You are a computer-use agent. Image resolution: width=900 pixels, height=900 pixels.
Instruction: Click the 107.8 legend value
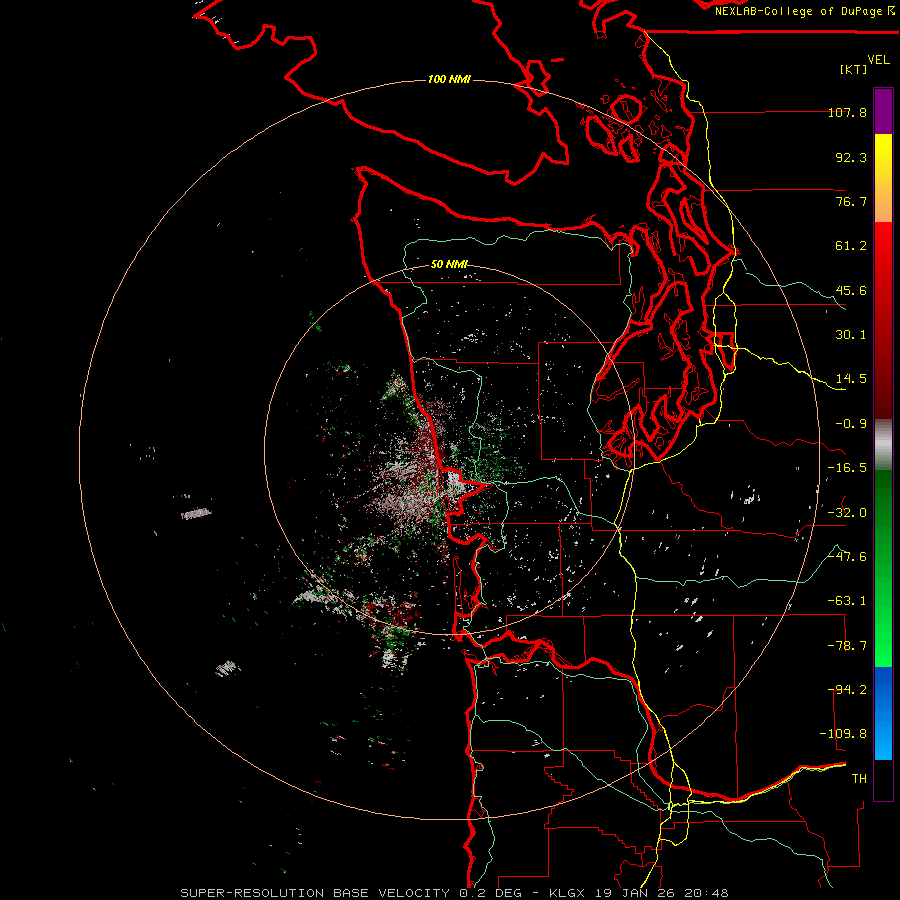click(x=847, y=112)
